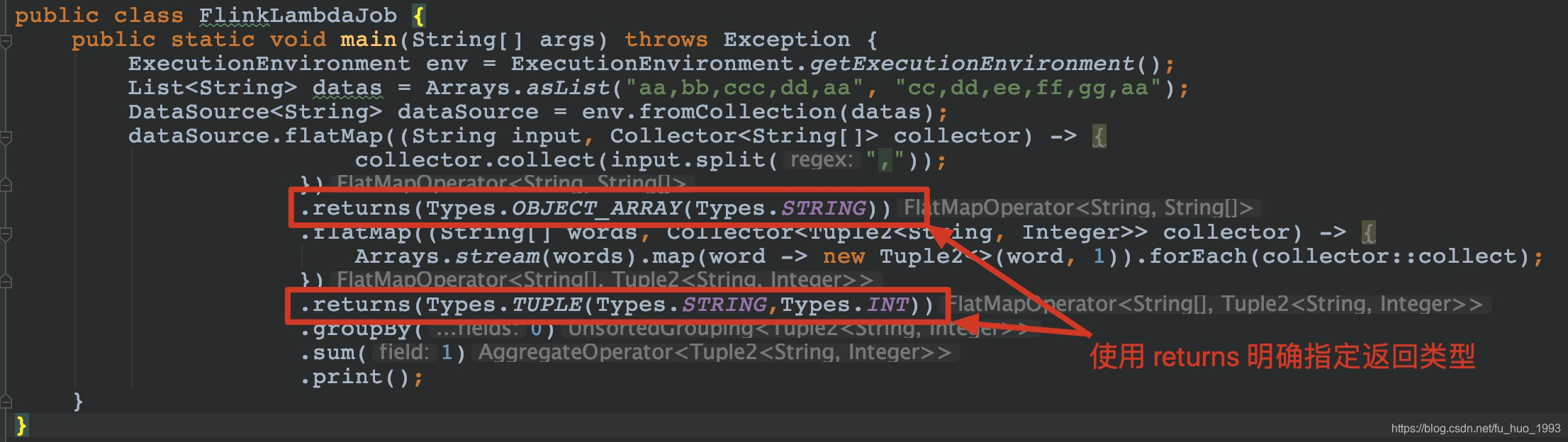Click "datas" inside the fromCollection call
Viewport: 1568px width, 442px height.
pos(886,112)
